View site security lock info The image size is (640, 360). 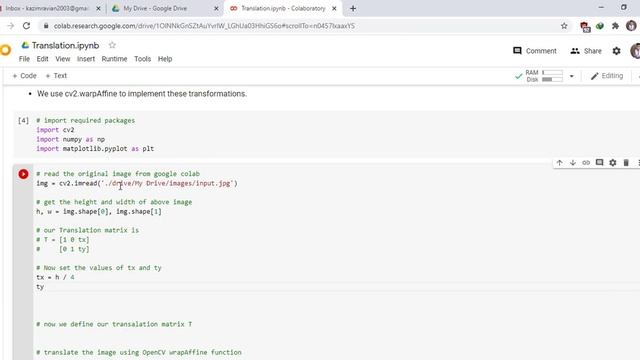[x=46, y=26]
